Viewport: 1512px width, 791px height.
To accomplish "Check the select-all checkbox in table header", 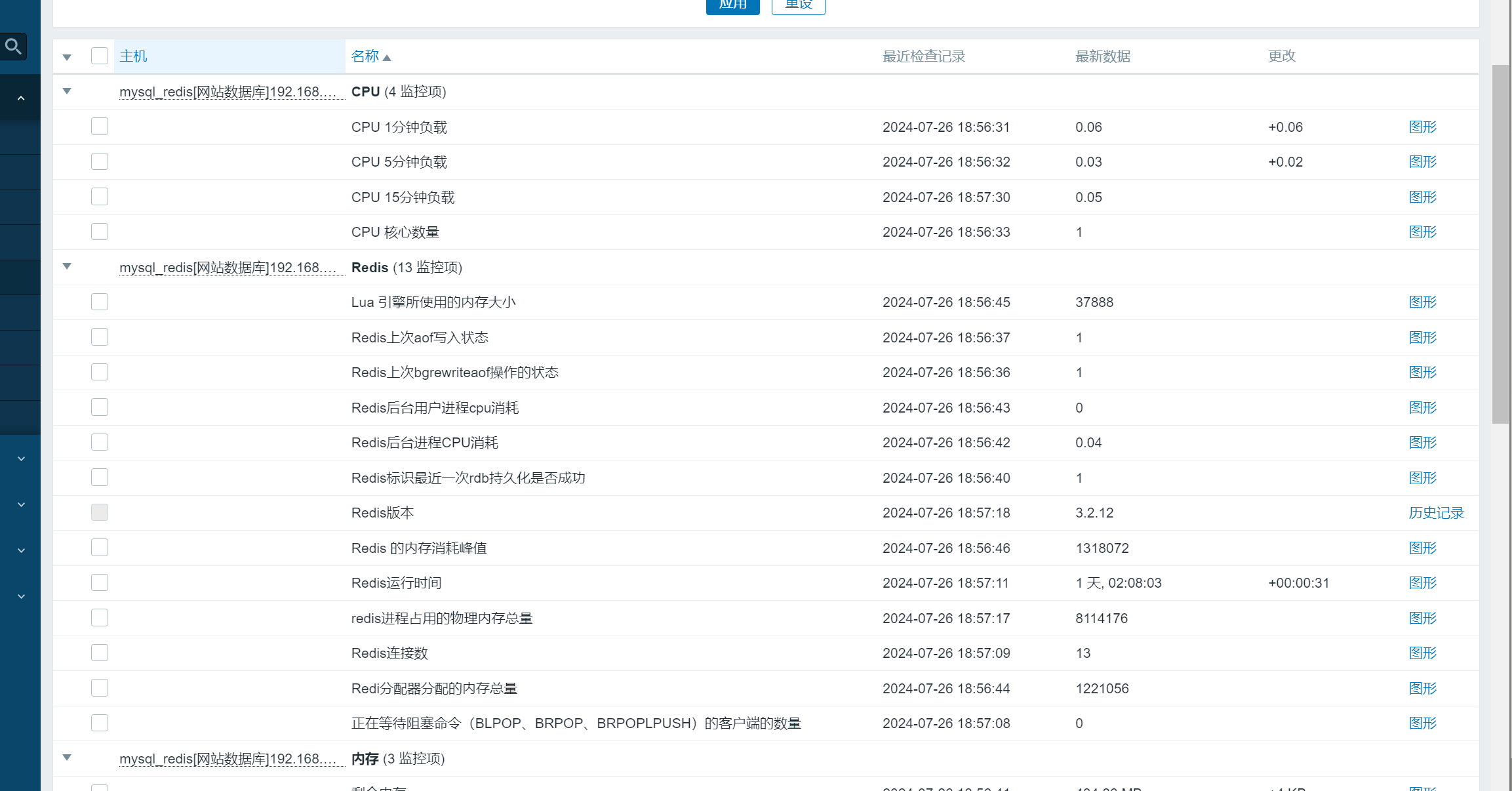I will [100, 56].
